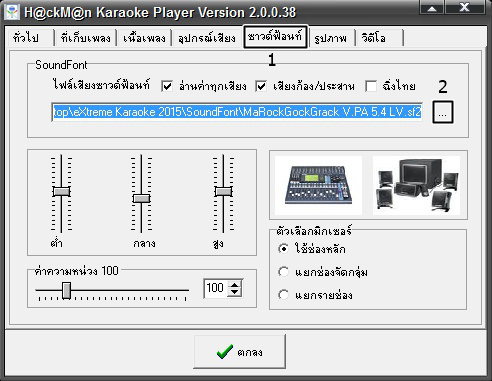Toggle the เสียงก้อง/ประสาน checkbox
Screen dimensions: 492x381
point(261,87)
